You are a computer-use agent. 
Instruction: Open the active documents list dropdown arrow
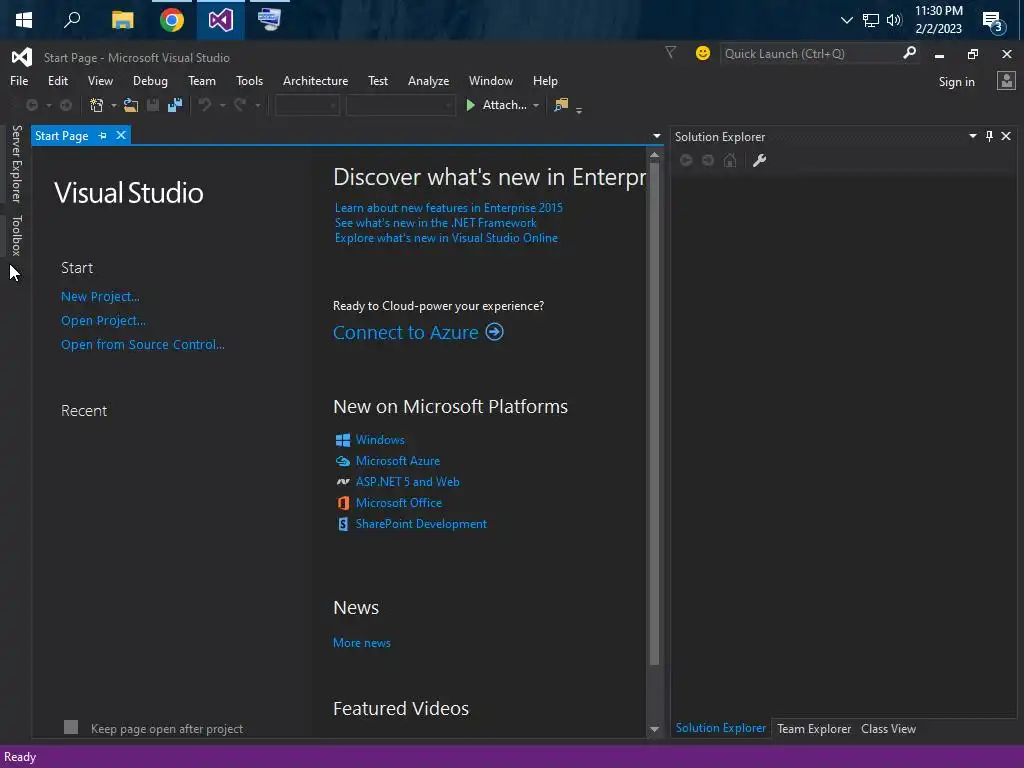point(656,136)
